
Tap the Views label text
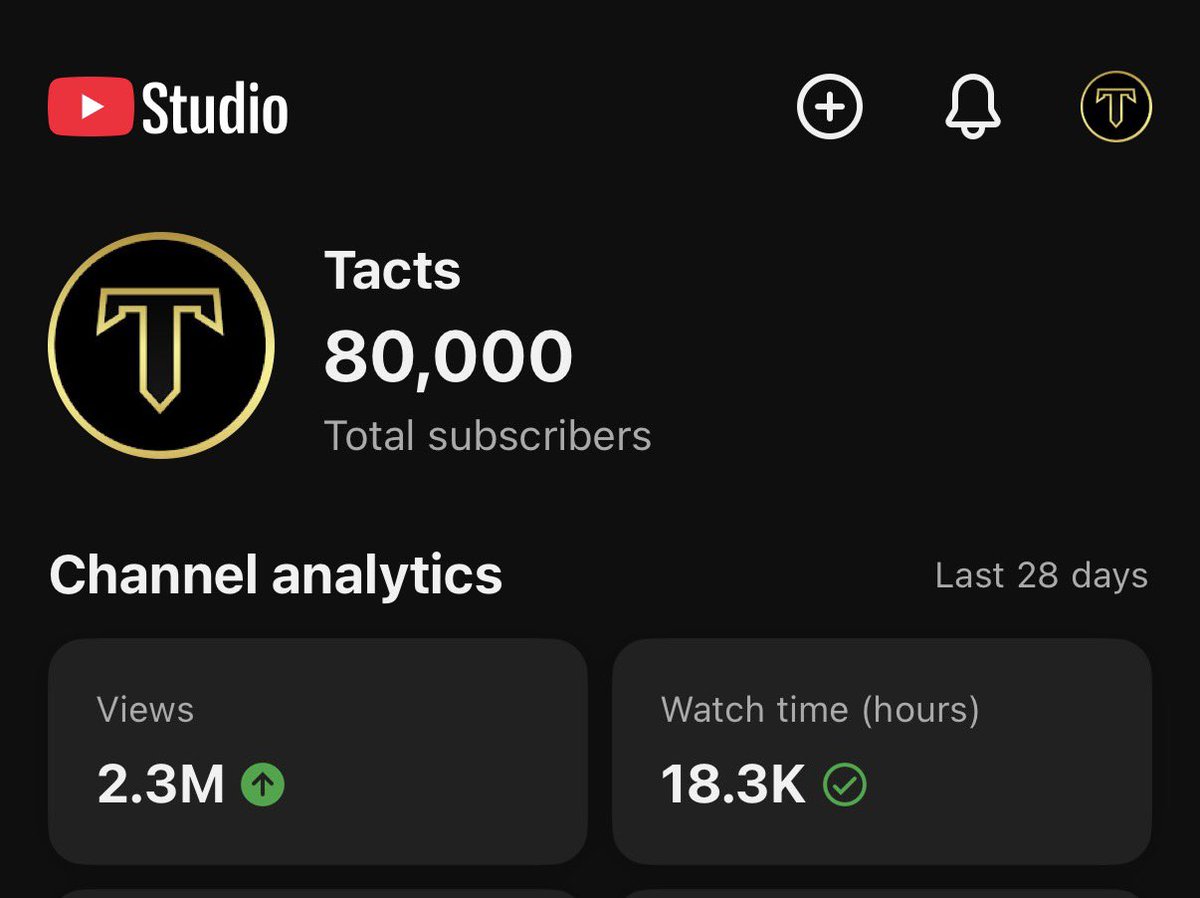[145, 710]
